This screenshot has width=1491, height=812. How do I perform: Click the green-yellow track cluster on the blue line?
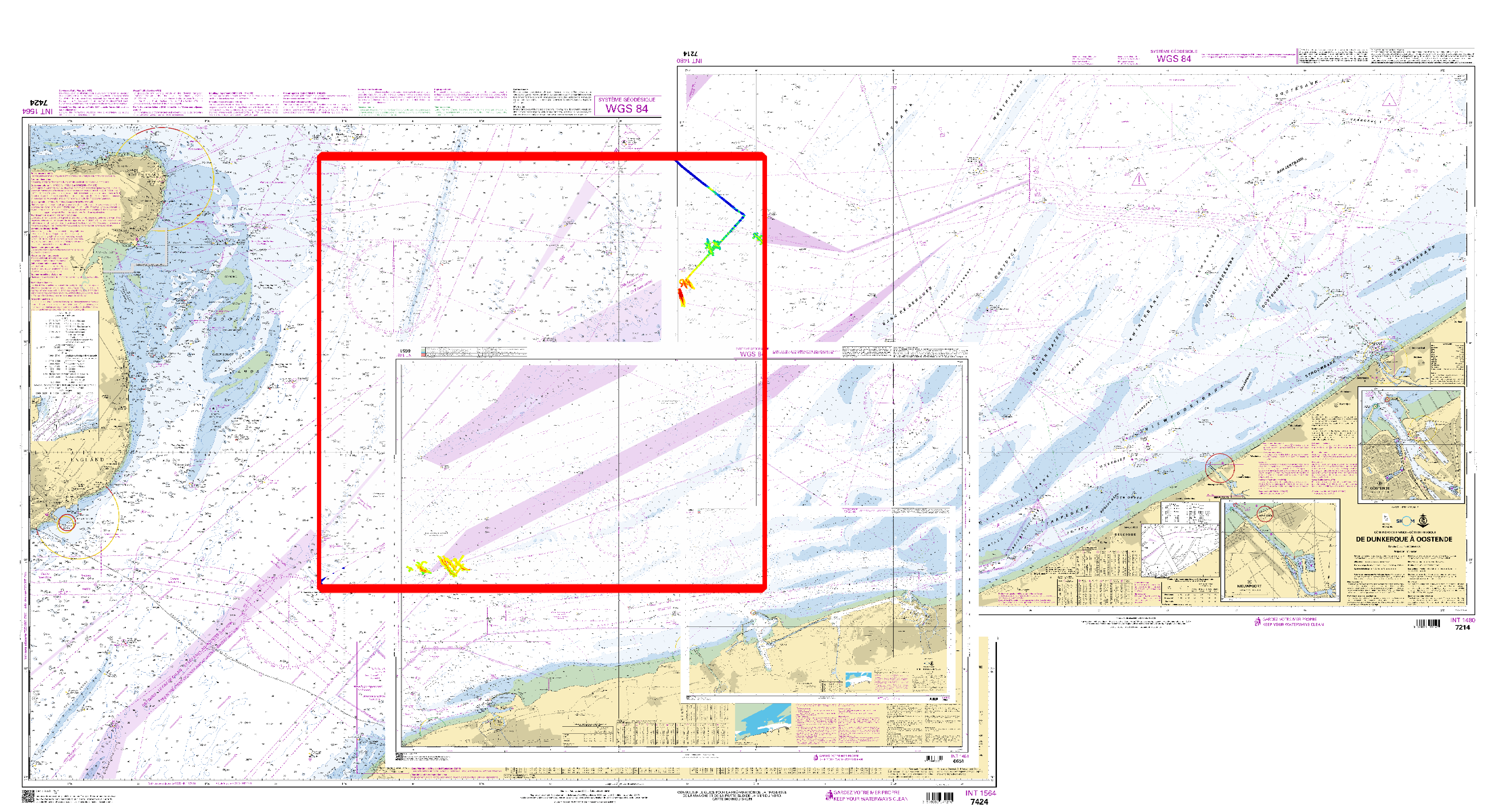(713, 246)
